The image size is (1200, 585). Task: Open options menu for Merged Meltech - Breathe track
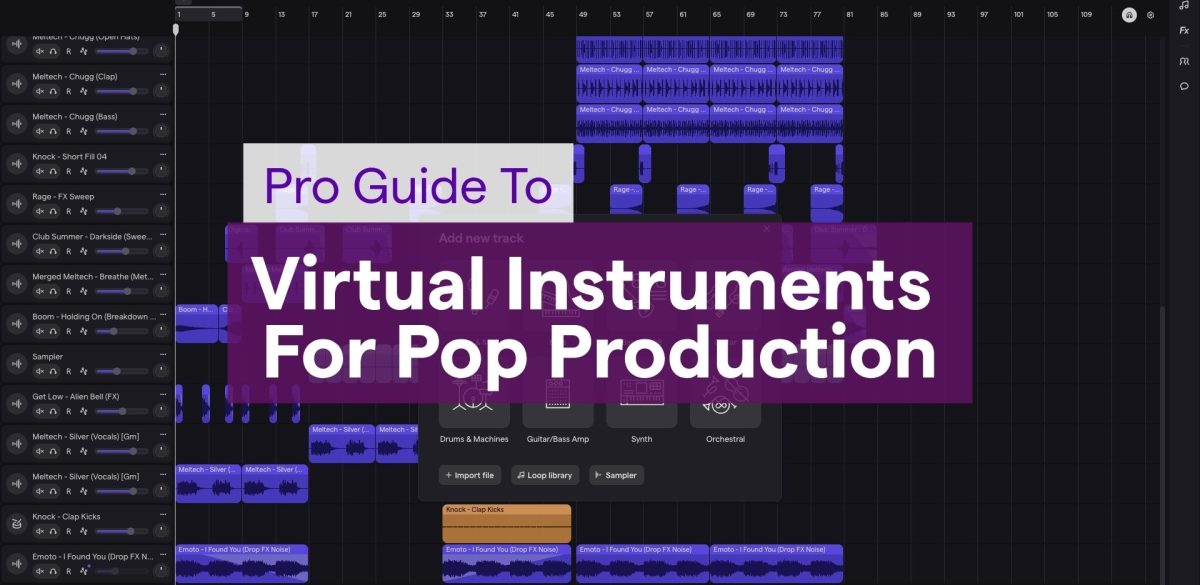click(x=161, y=276)
